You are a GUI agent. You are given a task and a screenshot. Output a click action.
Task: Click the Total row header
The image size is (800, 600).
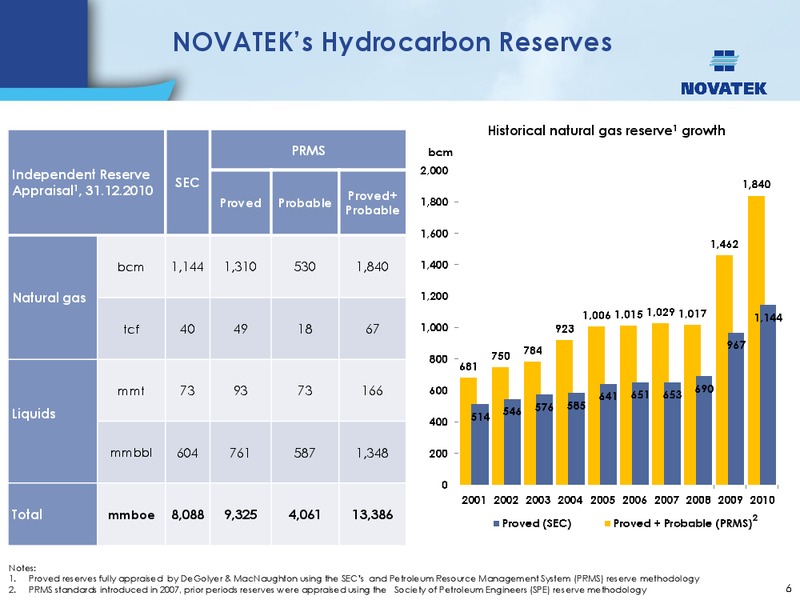tap(53, 514)
